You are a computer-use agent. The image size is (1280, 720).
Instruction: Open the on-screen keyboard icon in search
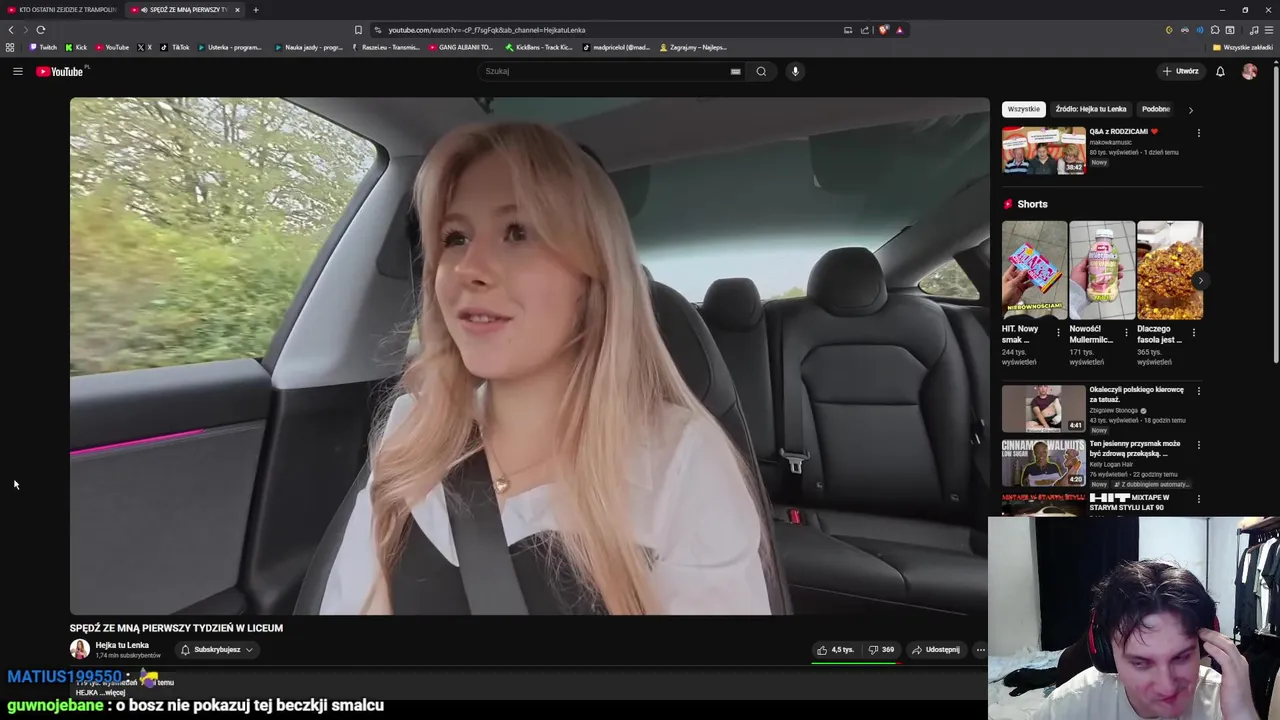point(735,71)
